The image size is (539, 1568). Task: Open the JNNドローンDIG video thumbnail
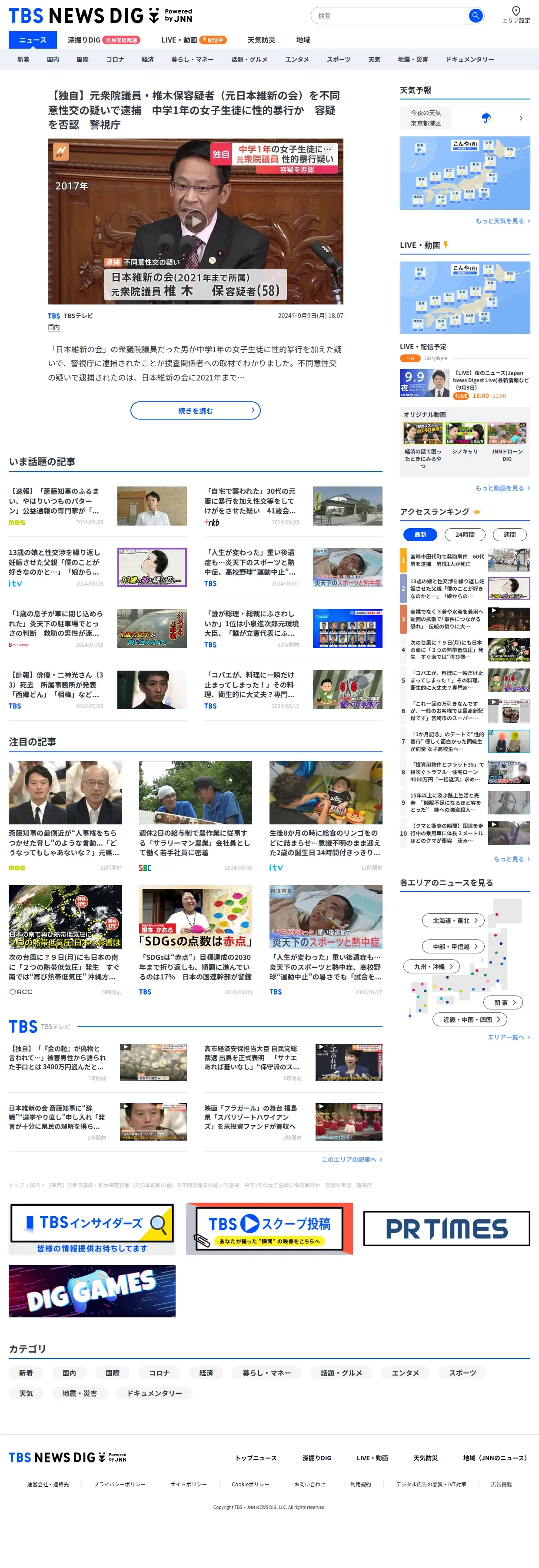pyautogui.click(x=507, y=433)
